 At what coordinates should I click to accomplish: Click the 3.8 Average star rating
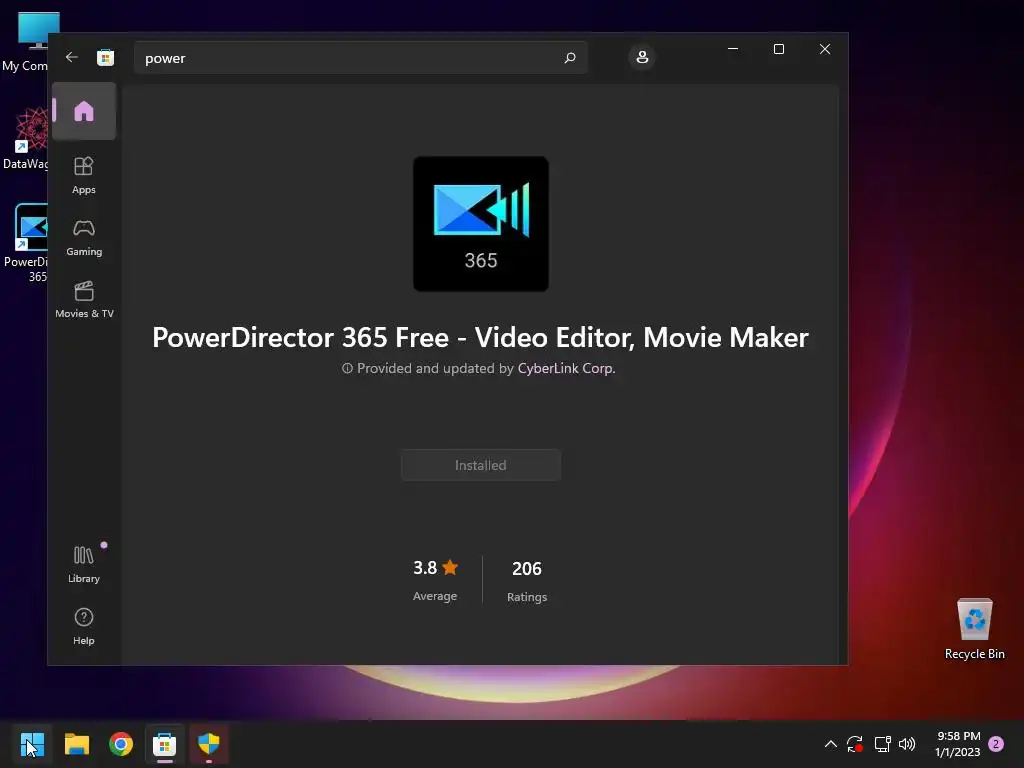tap(435, 580)
